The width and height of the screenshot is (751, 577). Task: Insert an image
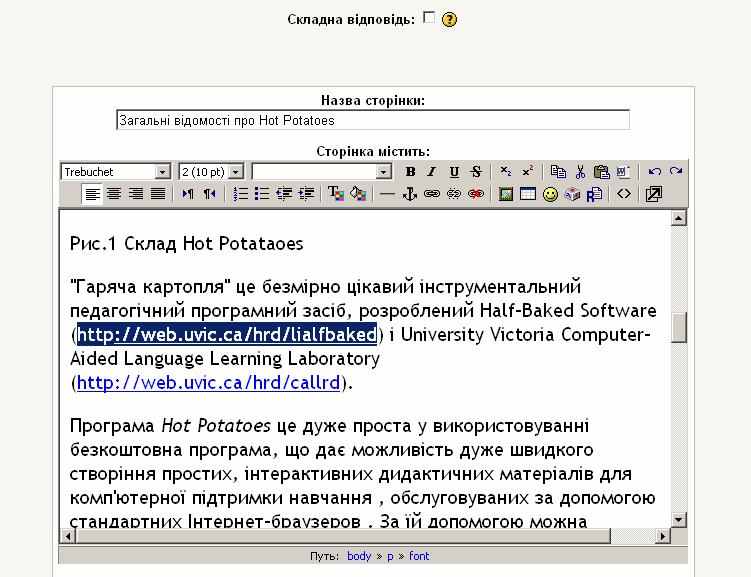coord(506,194)
